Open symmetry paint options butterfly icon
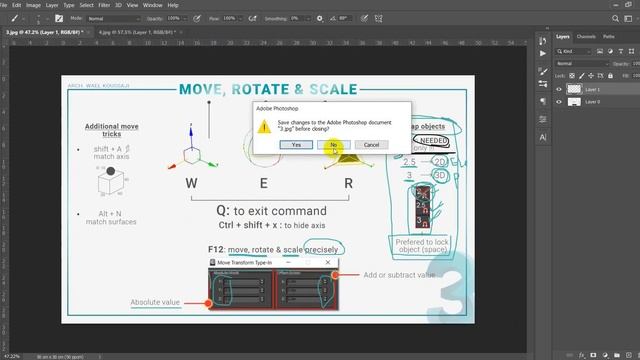Screen dimensions: 640x360 point(379,18)
